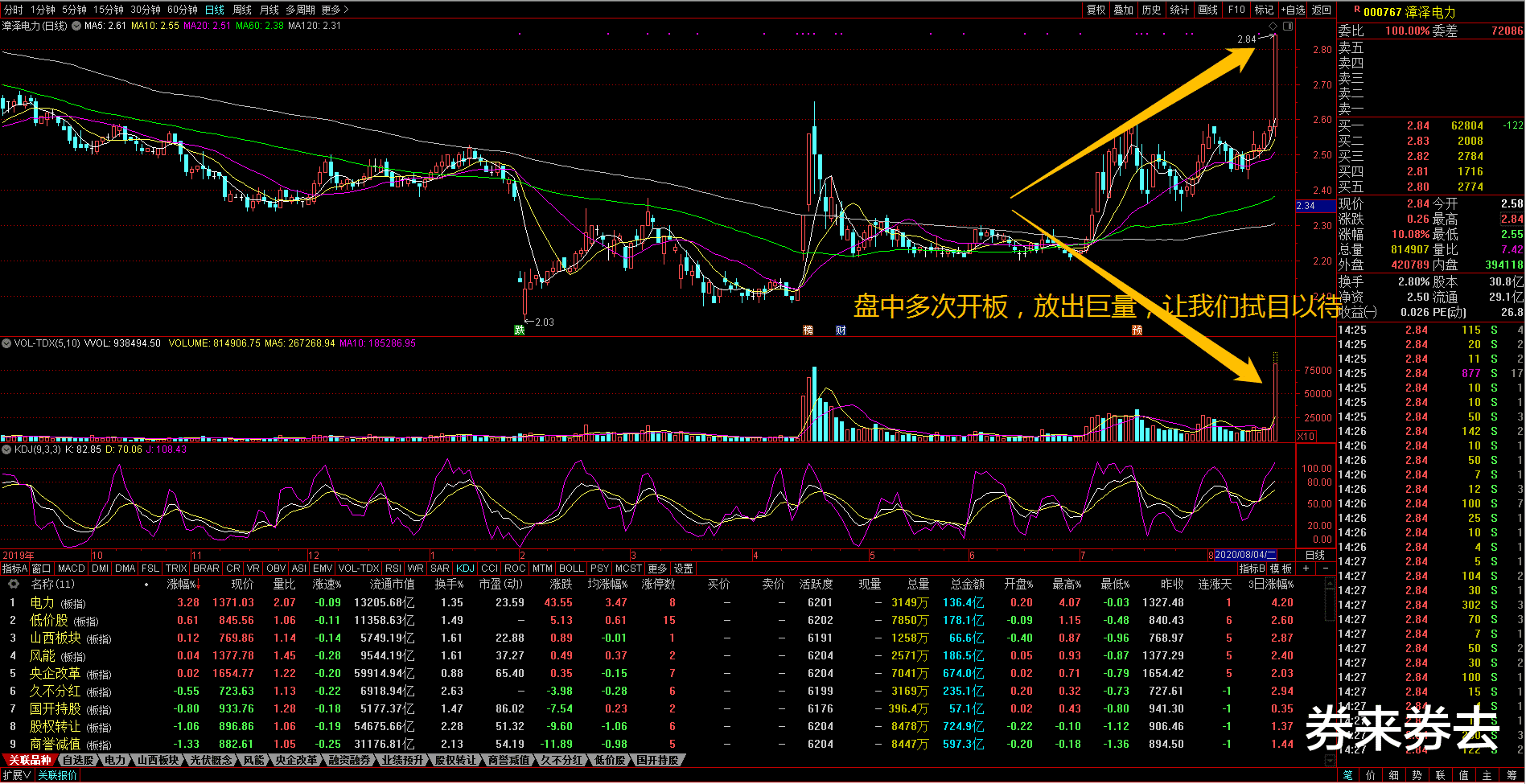The image size is (1526, 784).
Task: Click the minus button next to 模板
Action: [1326, 569]
